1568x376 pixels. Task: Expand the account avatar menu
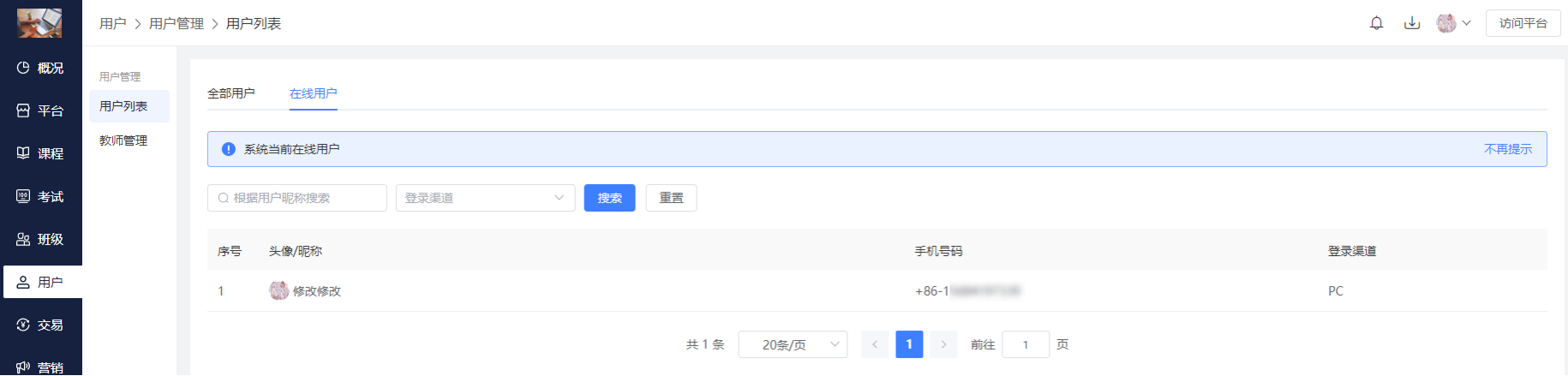pyautogui.click(x=1453, y=23)
